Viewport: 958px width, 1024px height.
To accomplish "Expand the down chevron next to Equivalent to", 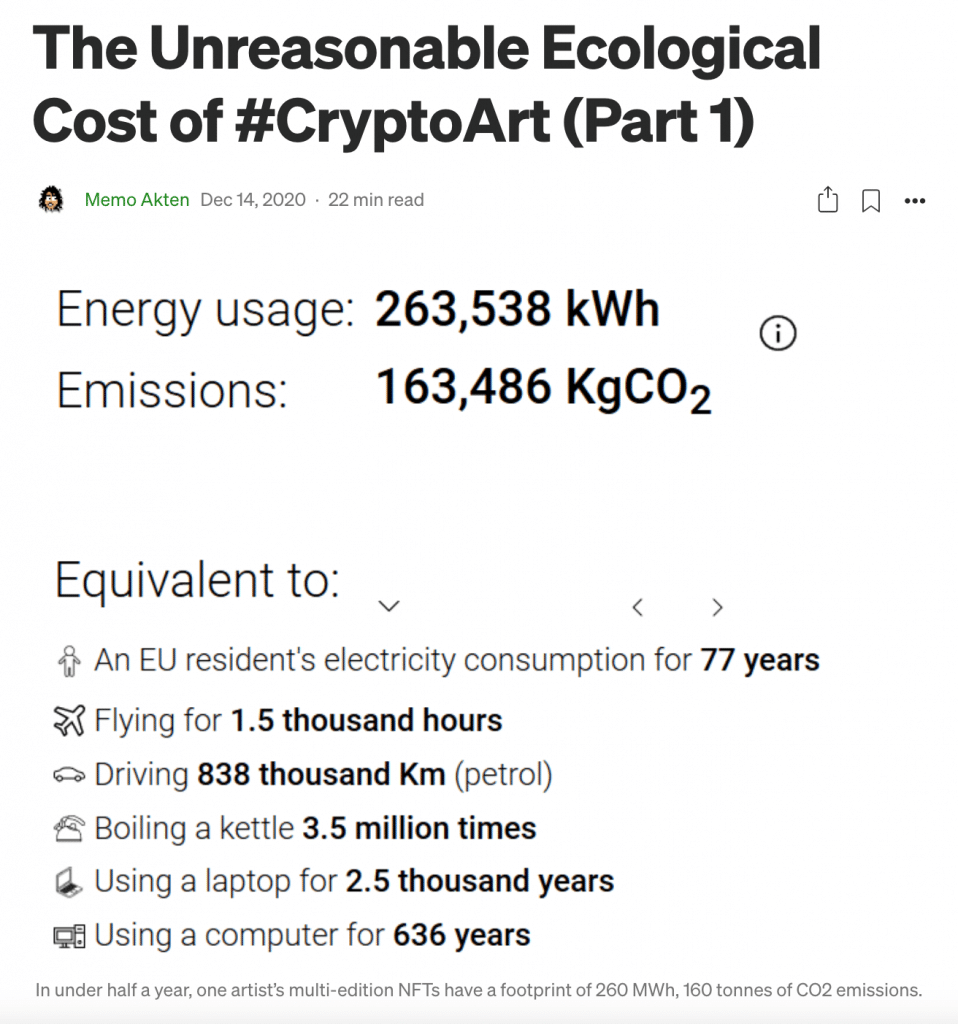I will (390, 606).
